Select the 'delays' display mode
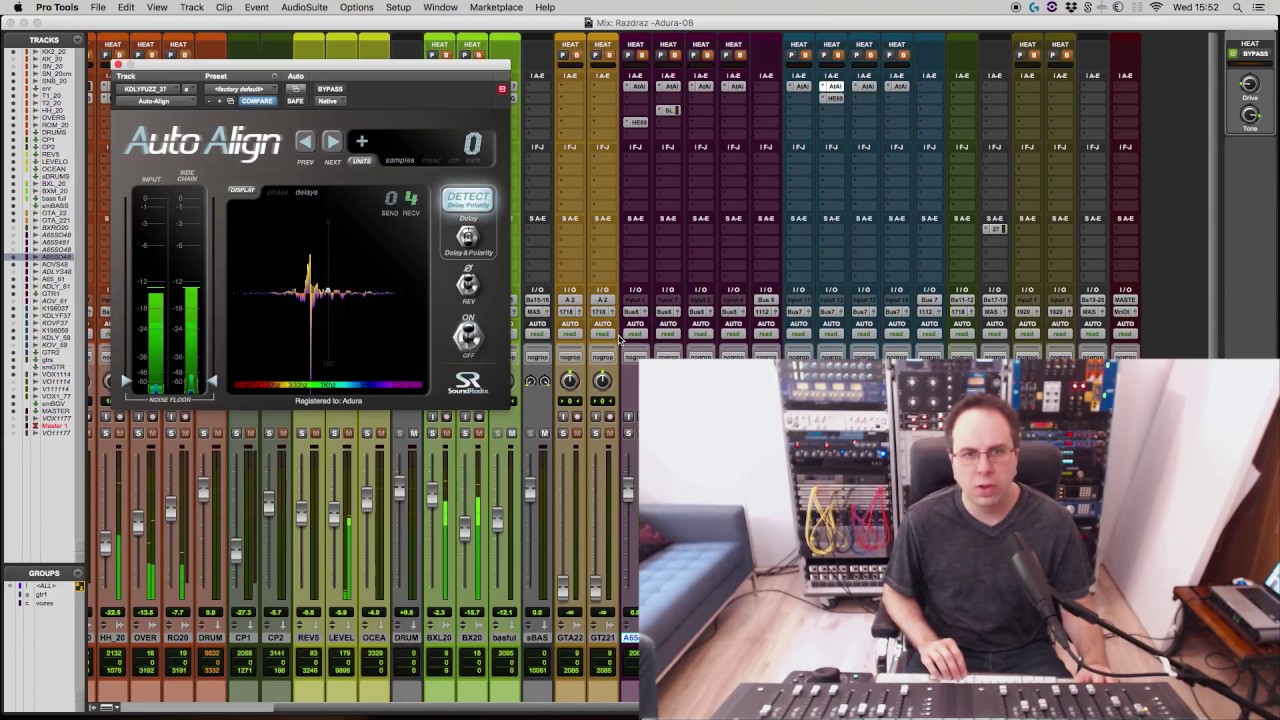Screen dimensions: 1280x720 tap(306, 192)
